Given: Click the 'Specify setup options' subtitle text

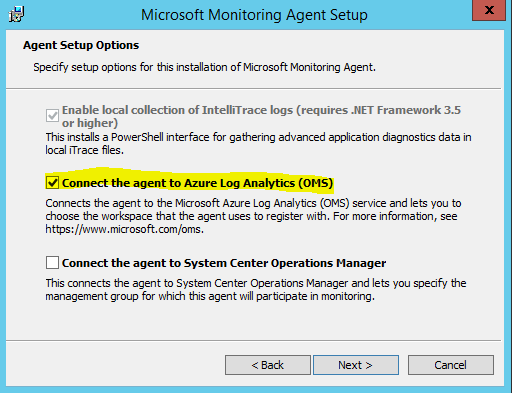Looking at the screenshot, I should 204,67.
